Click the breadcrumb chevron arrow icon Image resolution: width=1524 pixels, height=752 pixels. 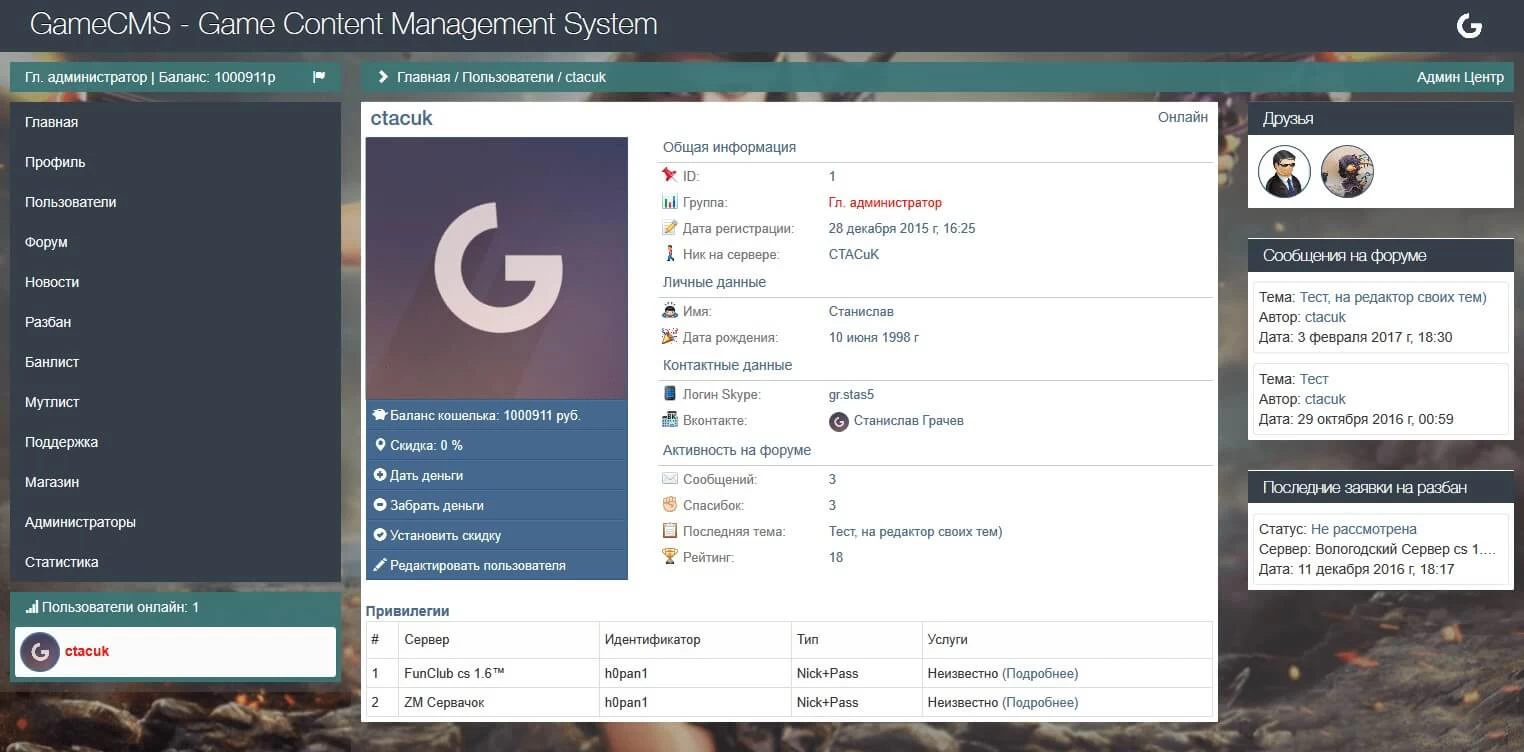(x=382, y=77)
